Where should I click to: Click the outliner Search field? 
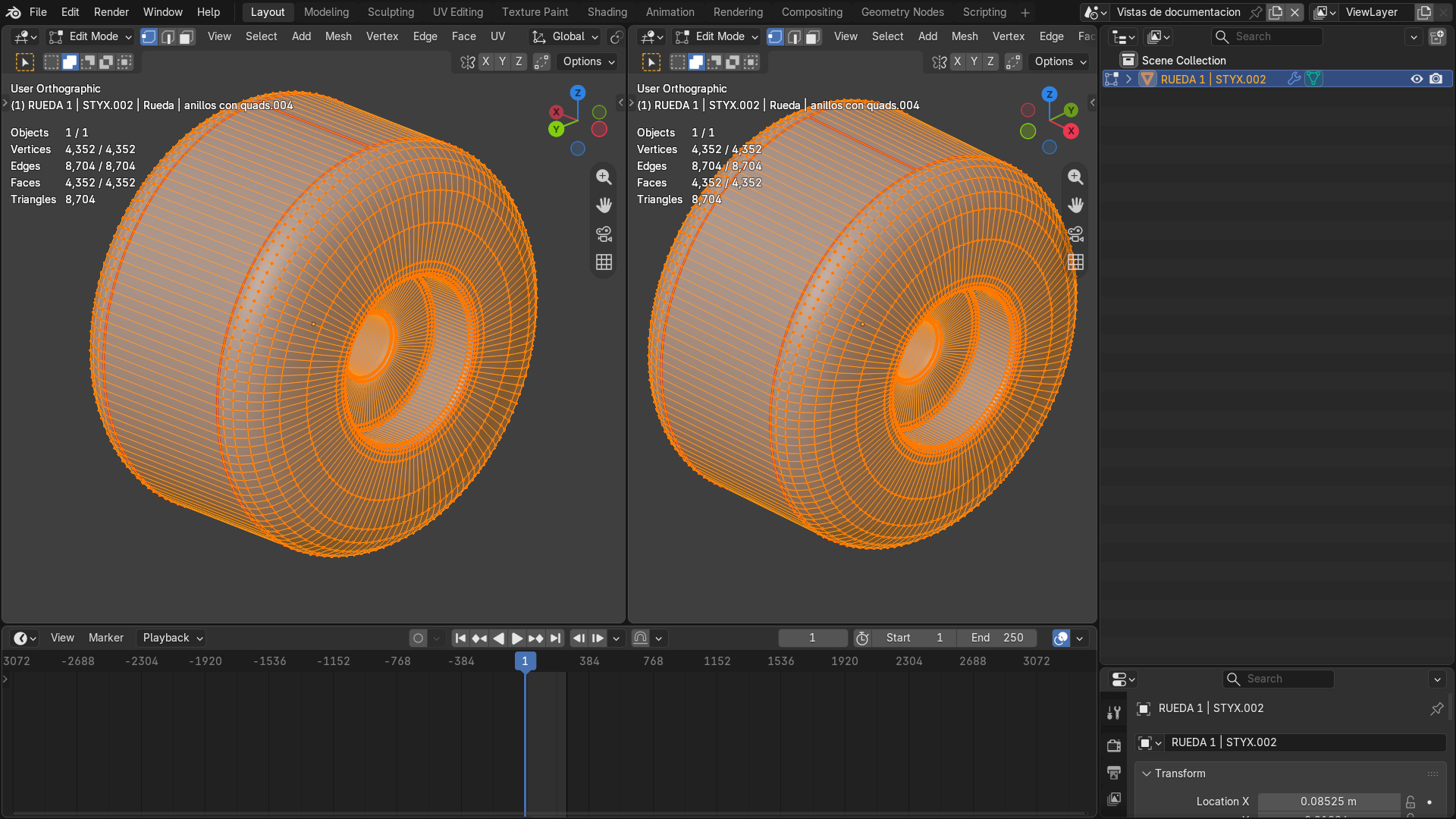1266,36
